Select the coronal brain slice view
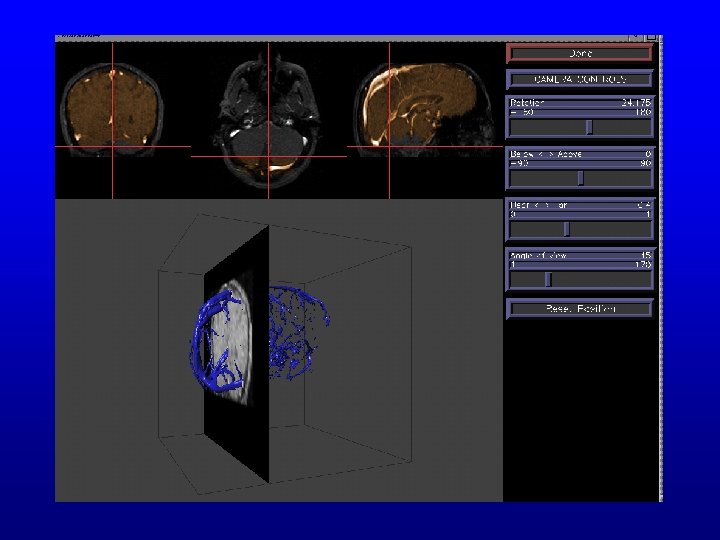 [x=113, y=110]
